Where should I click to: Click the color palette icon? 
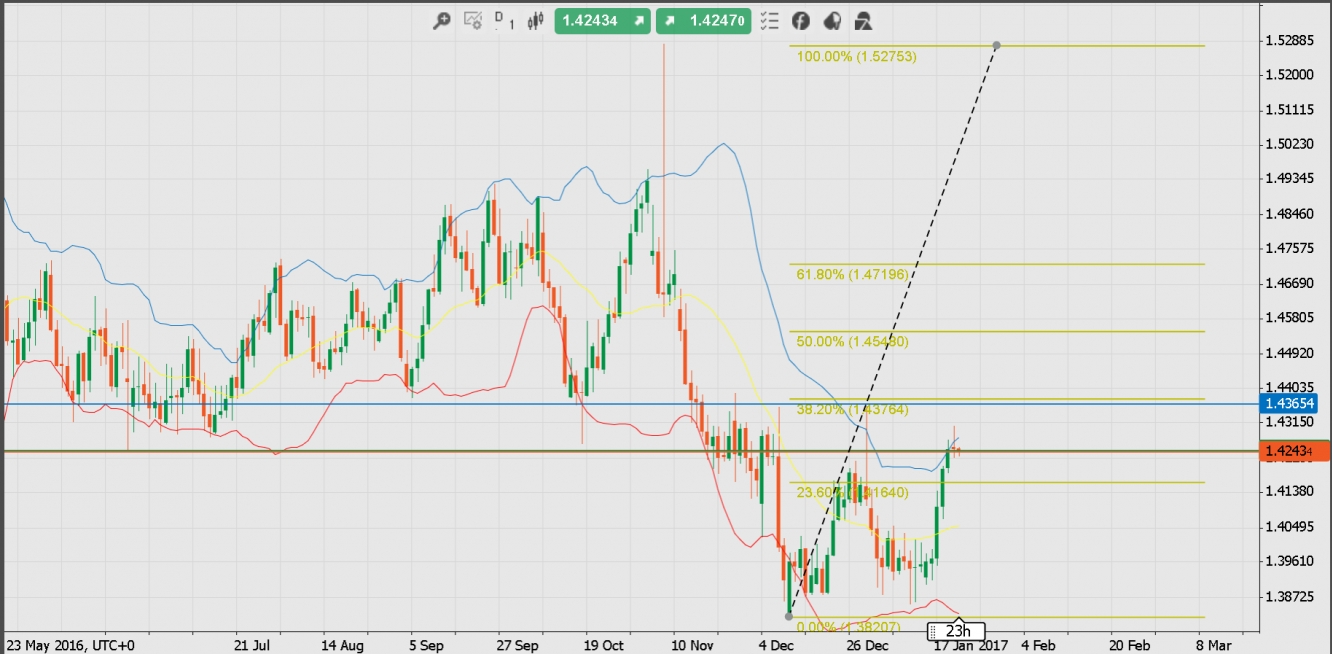[832, 20]
